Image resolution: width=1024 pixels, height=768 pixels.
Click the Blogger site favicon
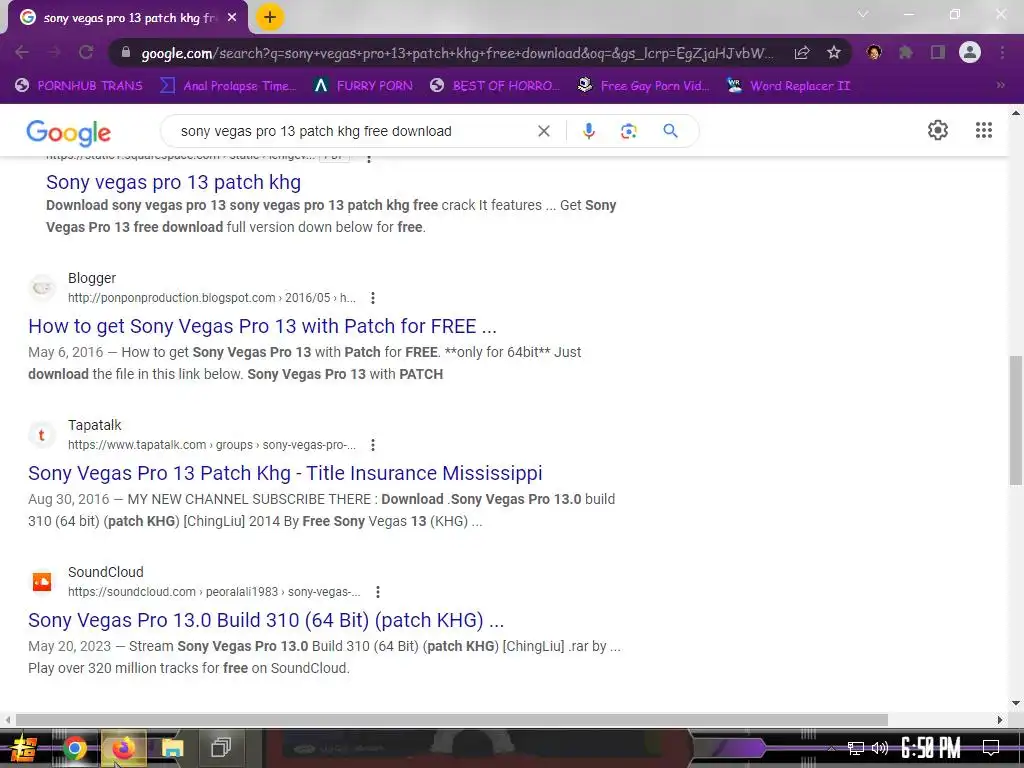[x=42, y=287]
